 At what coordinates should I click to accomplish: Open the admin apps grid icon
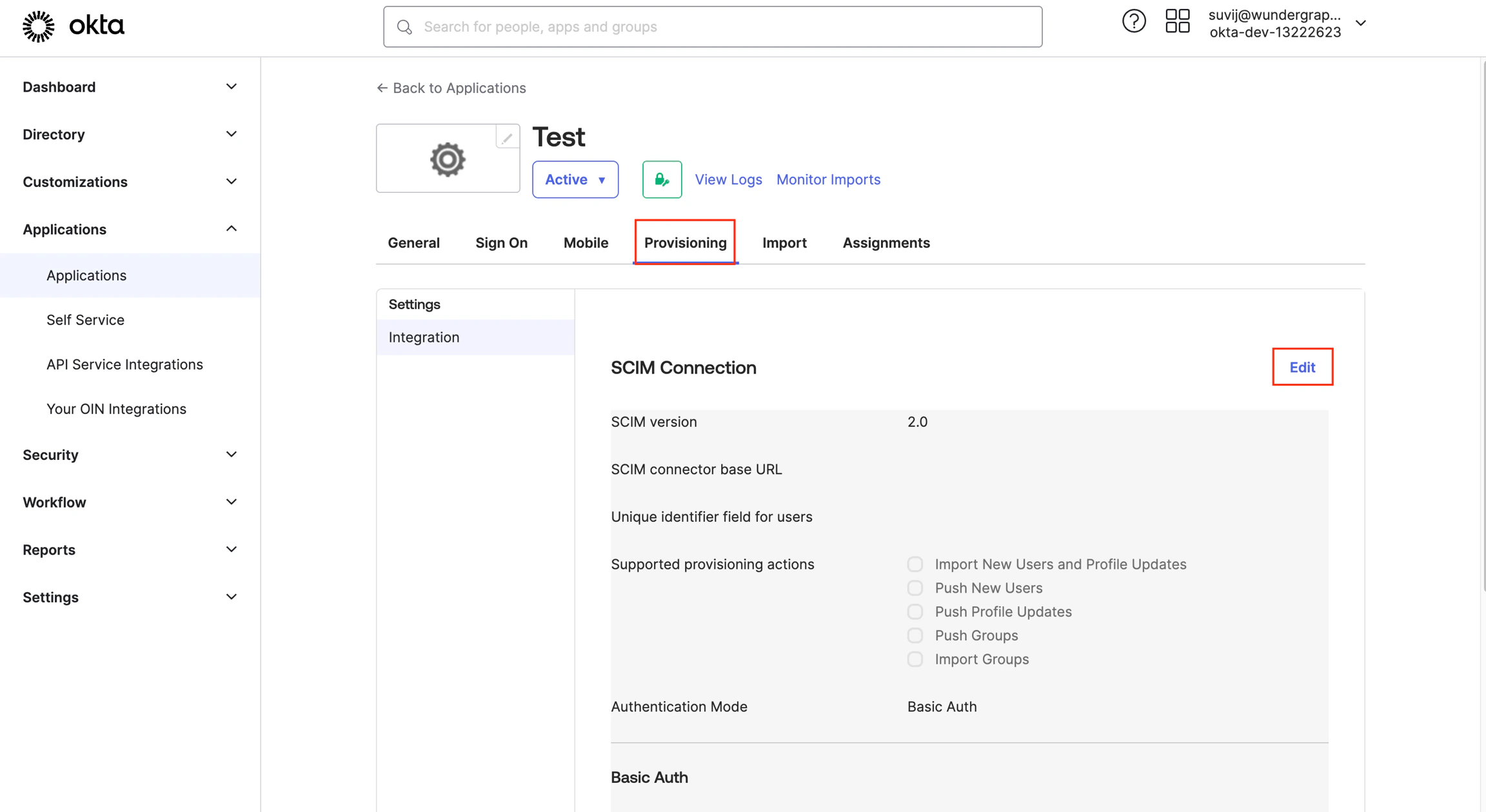click(1177, 21)
